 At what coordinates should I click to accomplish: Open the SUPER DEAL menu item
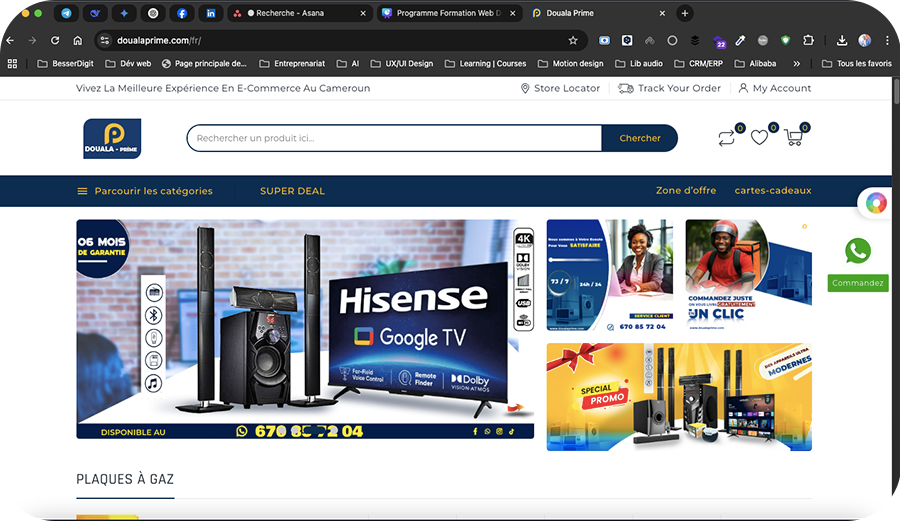click(x=292, y=191)
